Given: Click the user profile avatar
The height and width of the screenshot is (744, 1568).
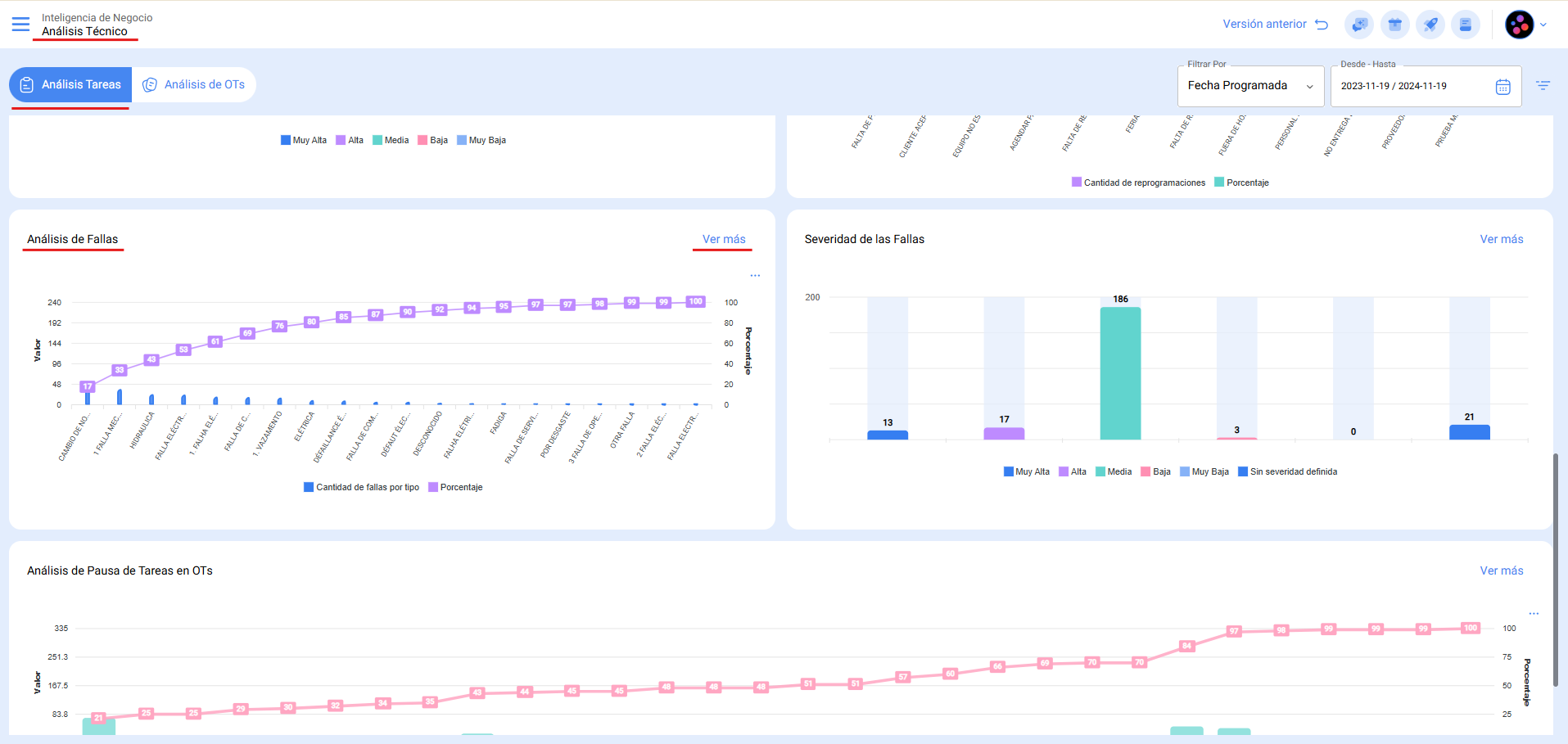Looking at the screenshot, I should 1519,25.
